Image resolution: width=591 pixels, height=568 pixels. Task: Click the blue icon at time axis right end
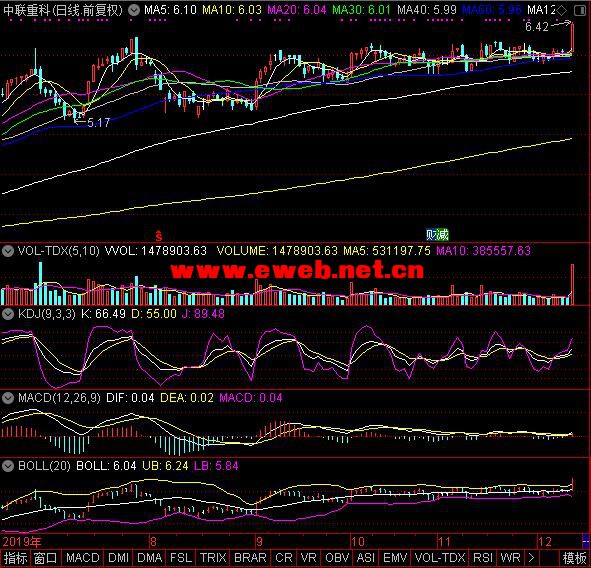[x=586, y=541]
